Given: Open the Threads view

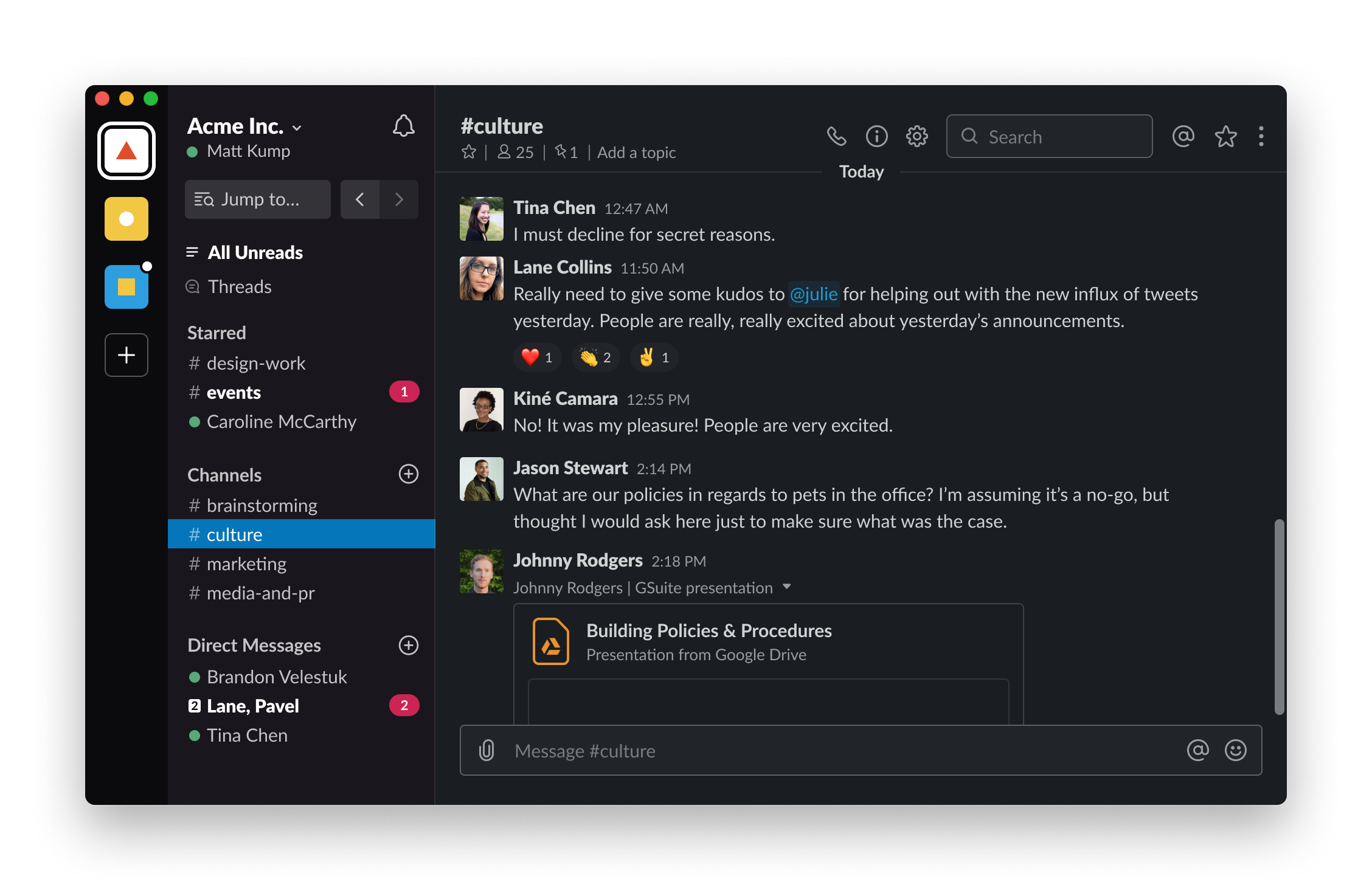Looking at the screenshot, I should click(239, 287).
